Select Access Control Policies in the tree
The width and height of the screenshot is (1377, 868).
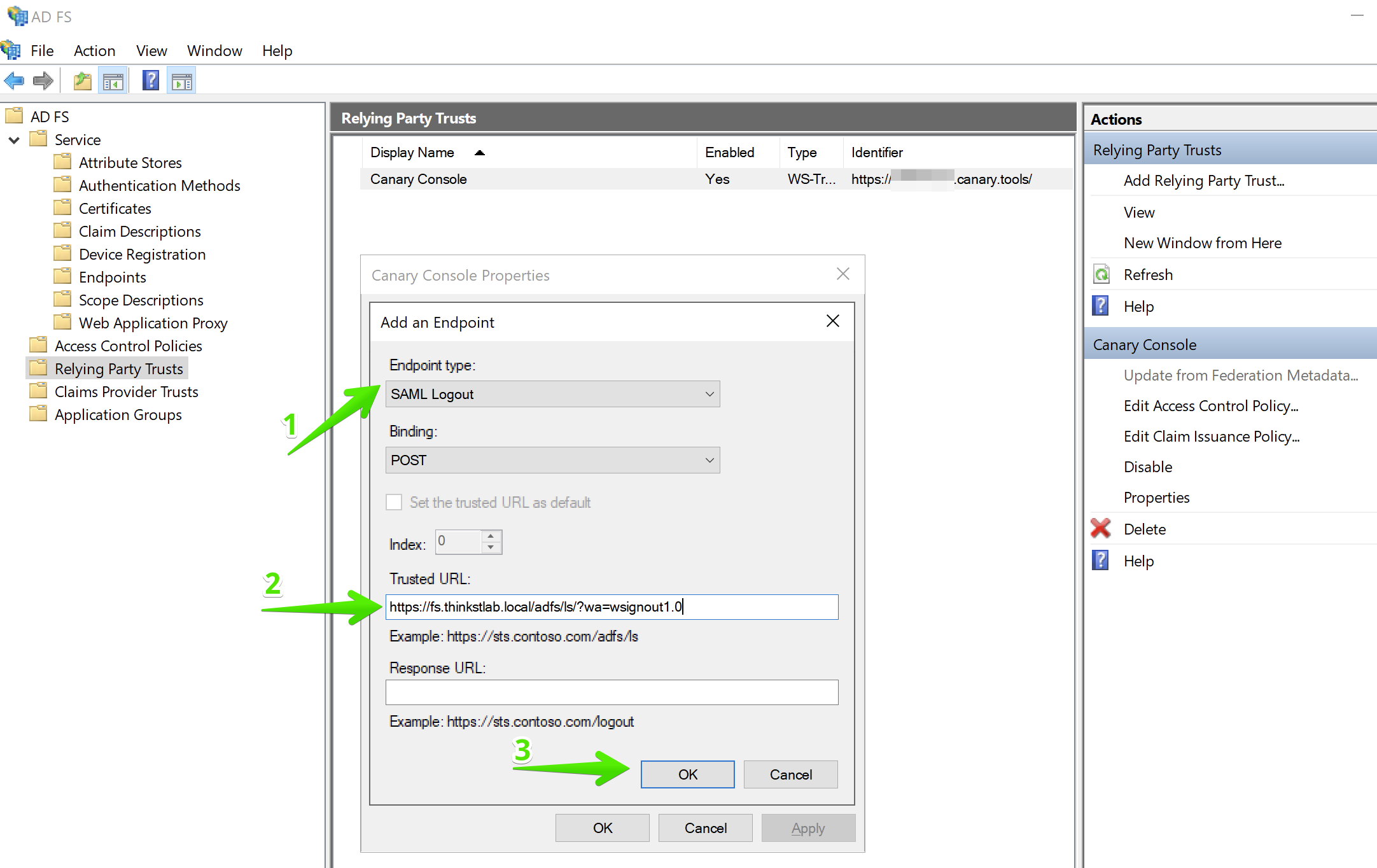pos(129,346)
